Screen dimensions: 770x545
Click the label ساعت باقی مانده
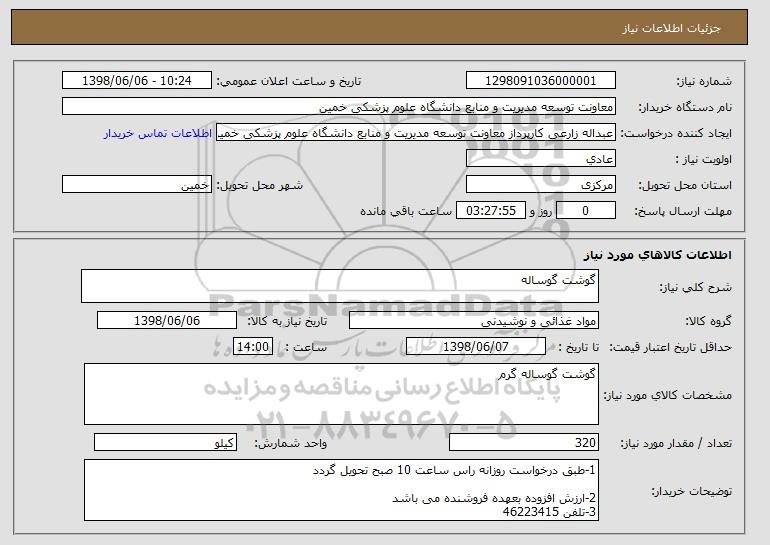406,211
